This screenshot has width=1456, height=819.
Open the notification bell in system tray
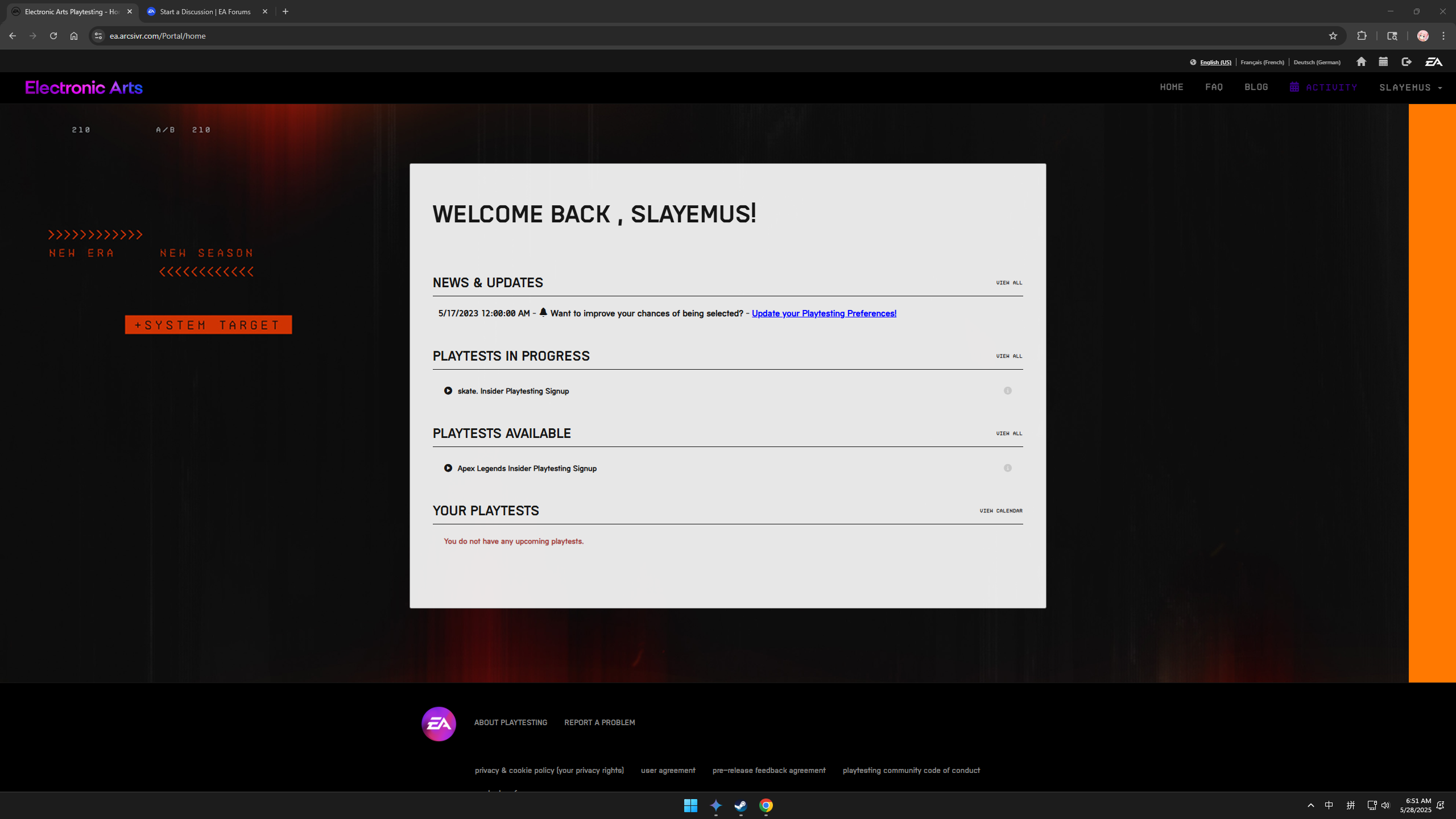[x=1441, y=805]
